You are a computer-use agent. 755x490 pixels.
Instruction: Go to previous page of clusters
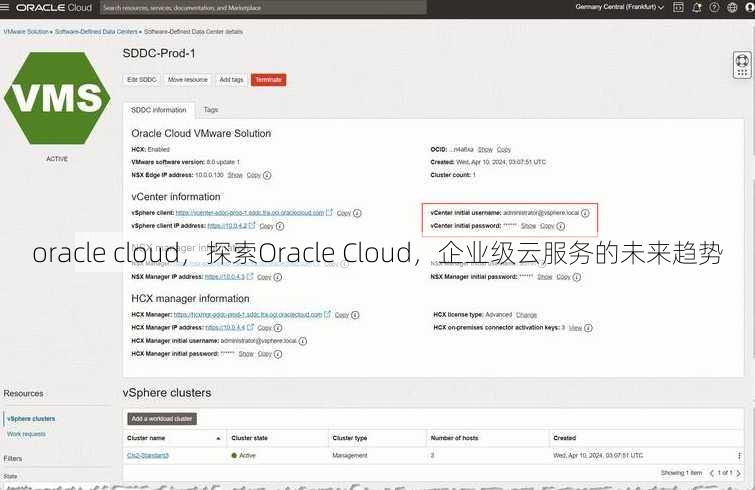pyautogui.click(x=712, y=473)
